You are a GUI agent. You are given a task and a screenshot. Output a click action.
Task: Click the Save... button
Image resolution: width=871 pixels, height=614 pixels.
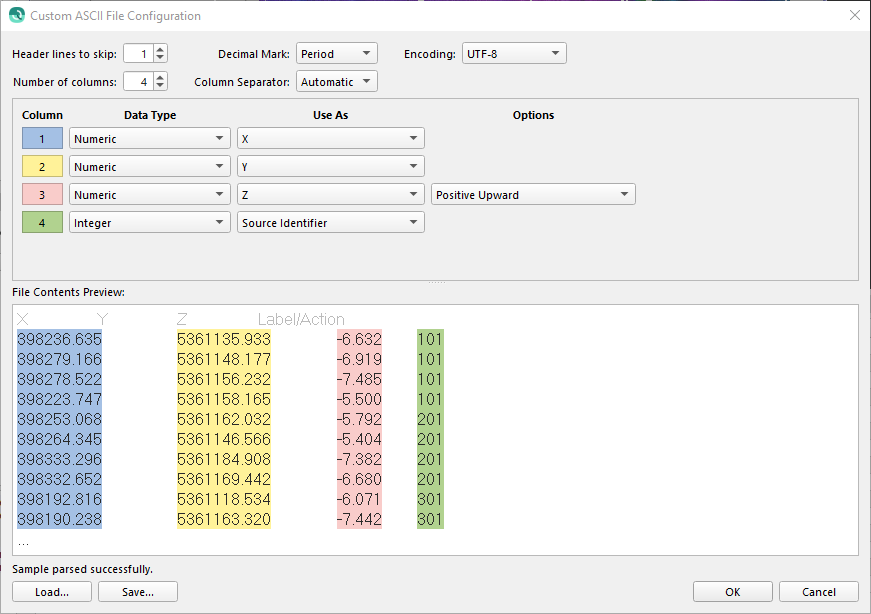click(138, 592)
